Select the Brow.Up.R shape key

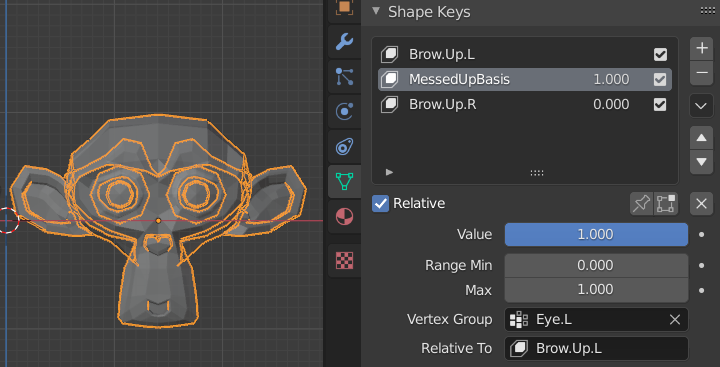(x=524, y=105)
